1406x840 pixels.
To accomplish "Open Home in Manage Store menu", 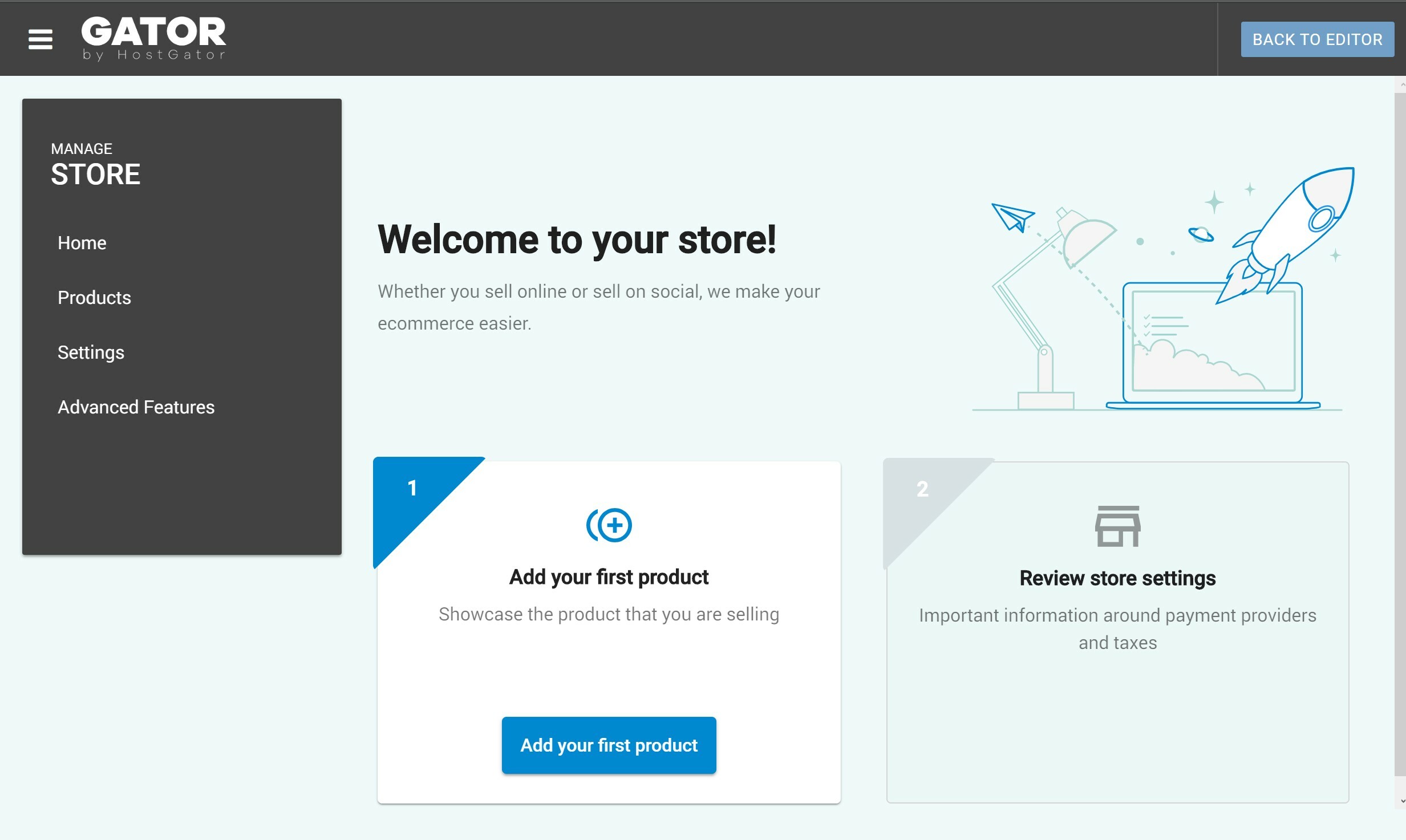I will coord(82,243).
